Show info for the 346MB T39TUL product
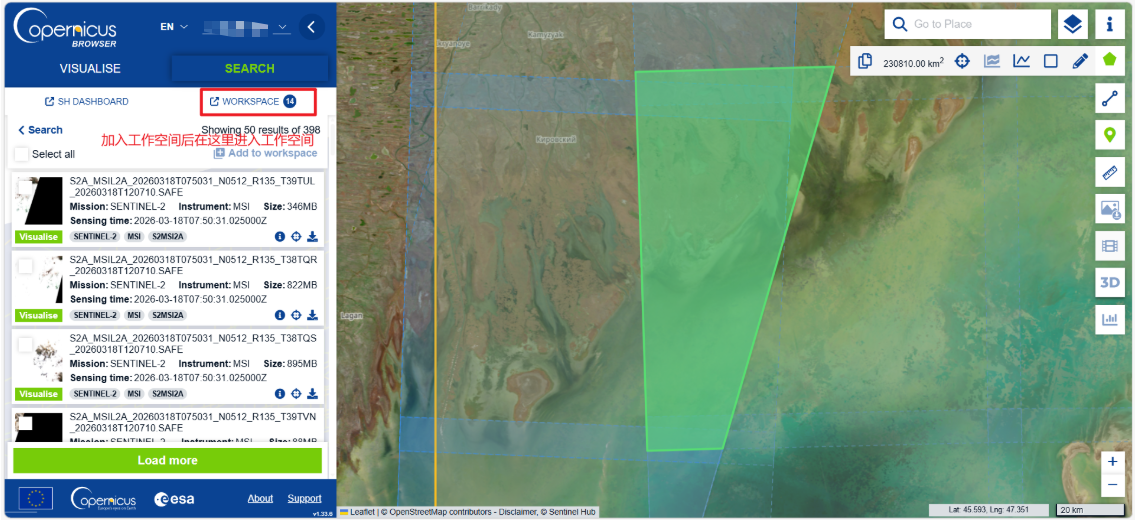1135x521 pixels. coord(280,237)
